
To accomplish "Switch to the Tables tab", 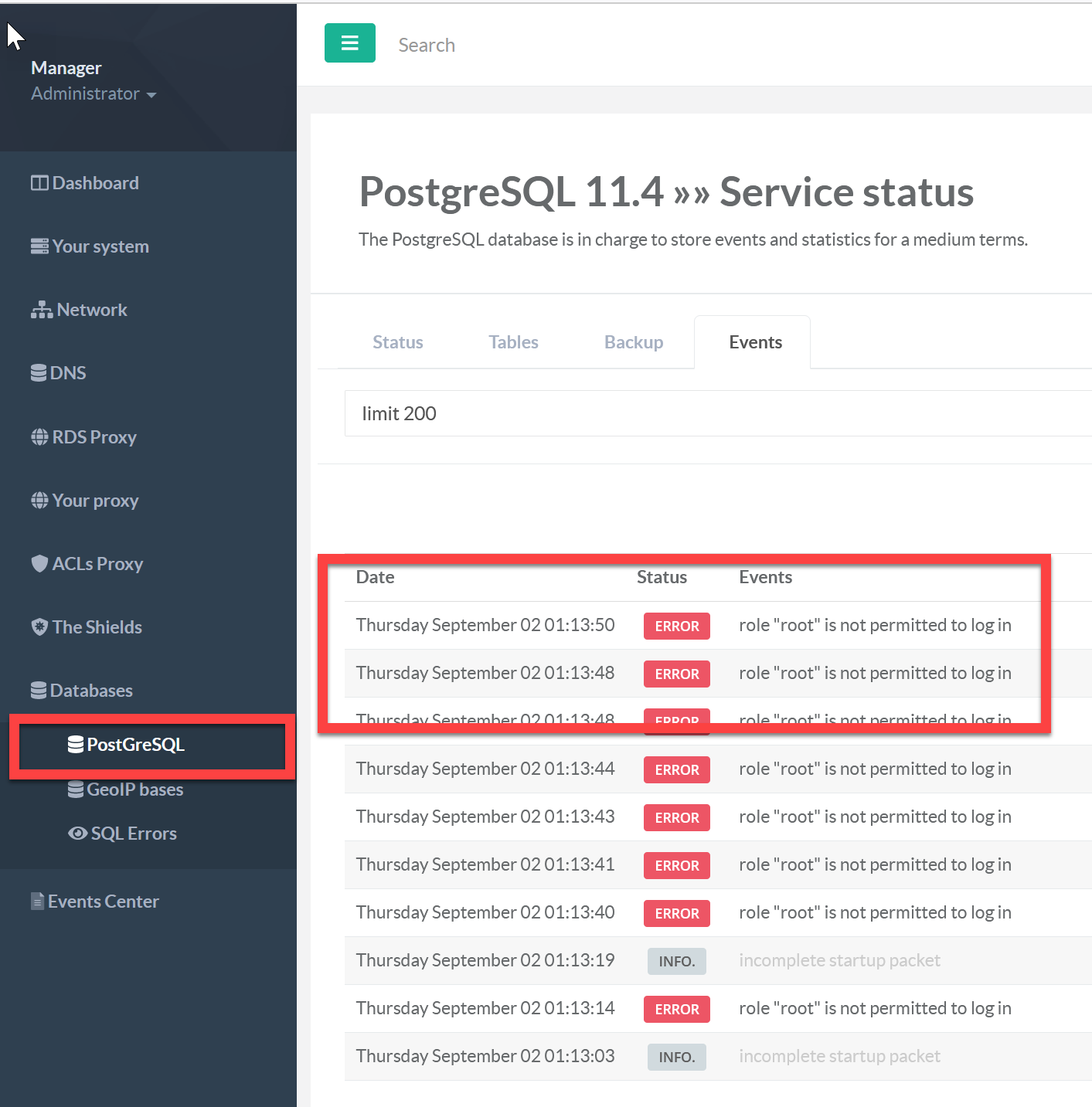I will [513, 342].
